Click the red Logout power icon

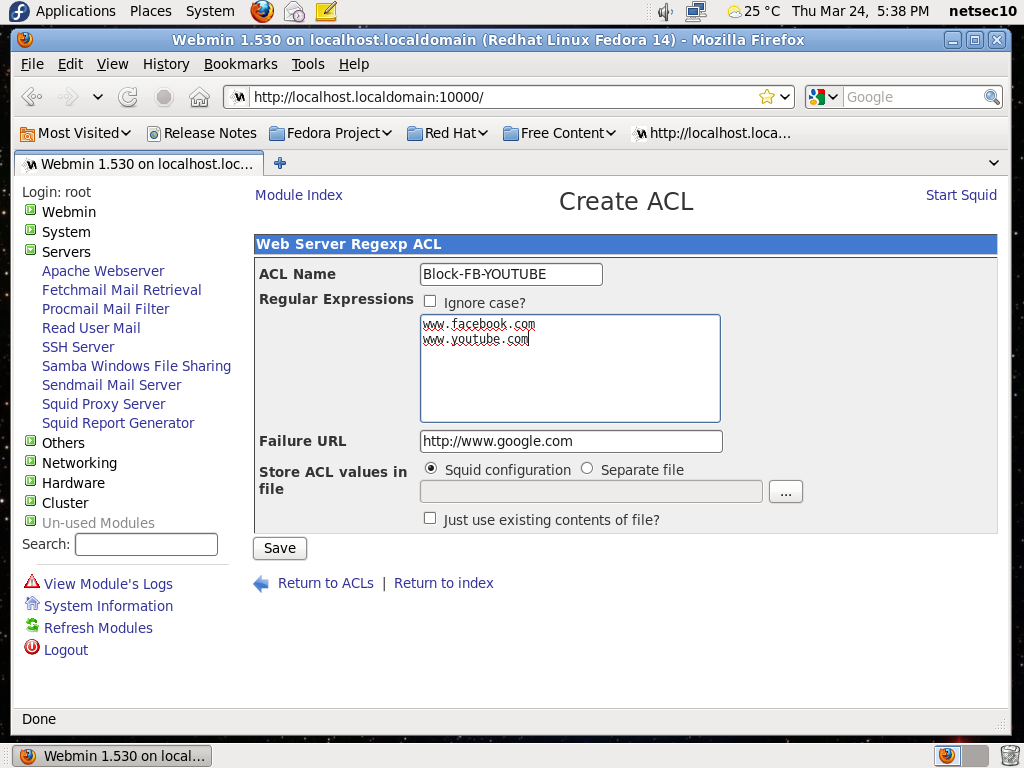(32, 647)
